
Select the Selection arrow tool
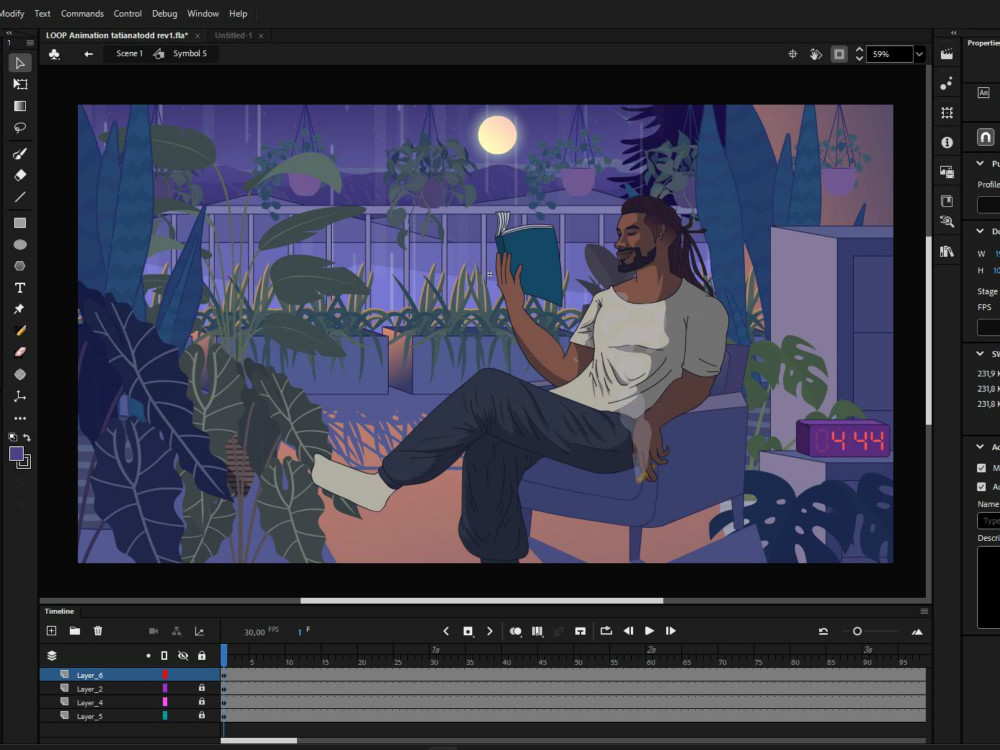(20, 62)
